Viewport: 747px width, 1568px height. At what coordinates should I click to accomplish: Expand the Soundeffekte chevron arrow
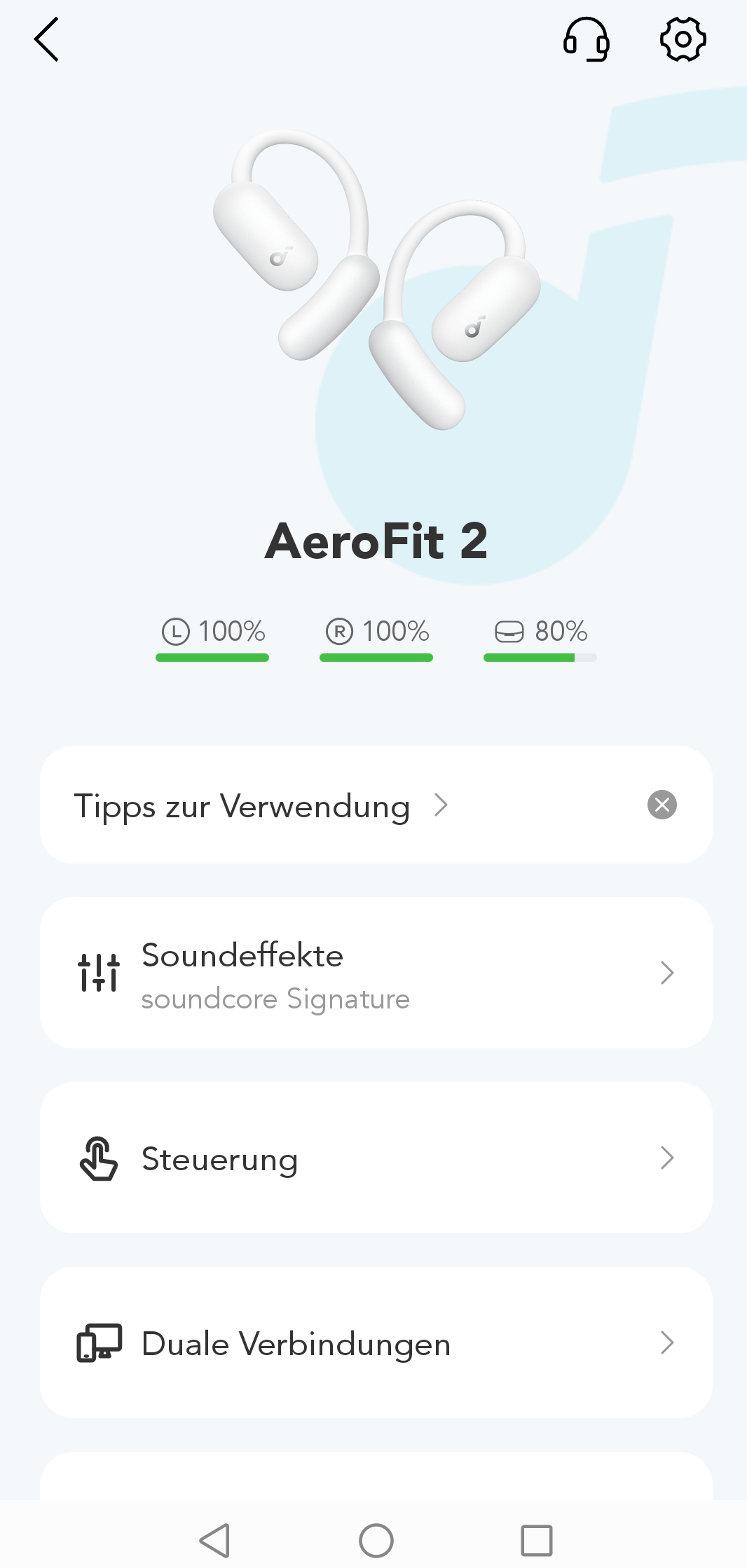click(x=666, y=973)
